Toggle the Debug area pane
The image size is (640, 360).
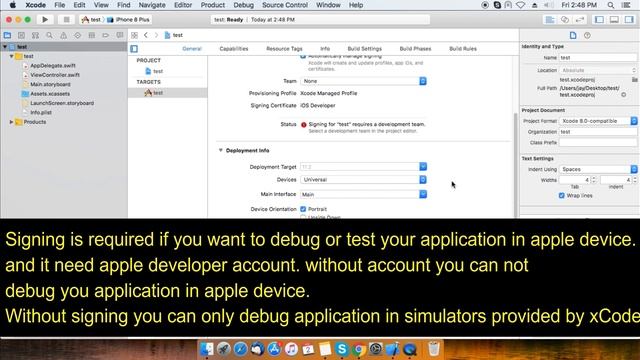614,20
